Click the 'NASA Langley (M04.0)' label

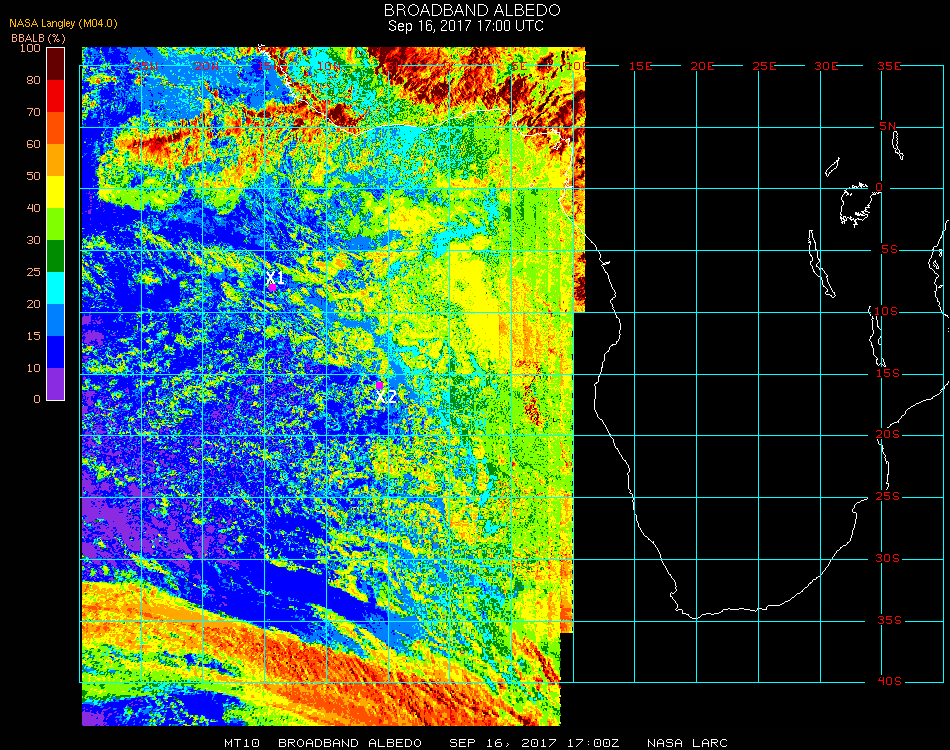63,24
